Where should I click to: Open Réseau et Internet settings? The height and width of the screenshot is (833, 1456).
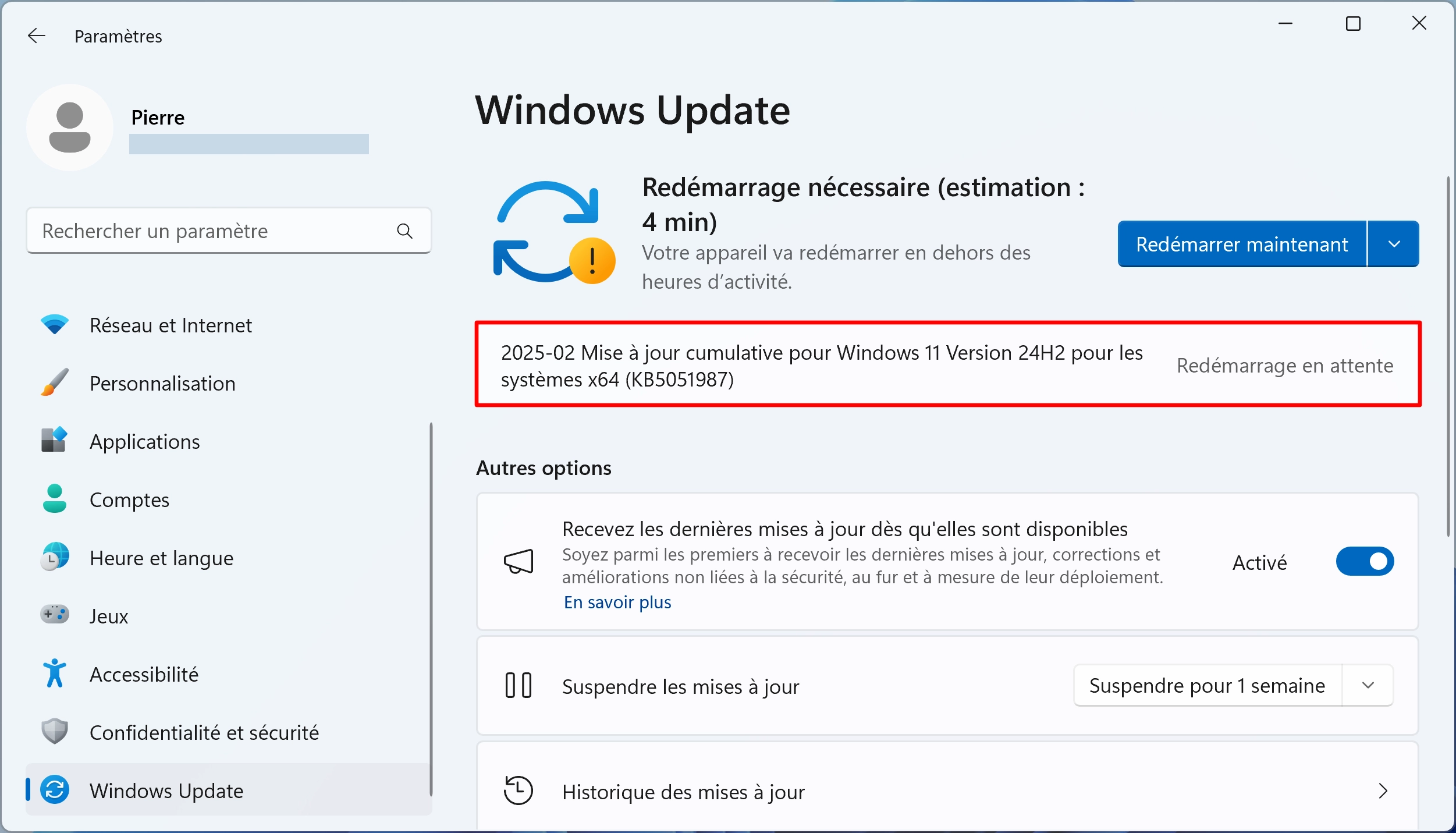tap(228, 325)
